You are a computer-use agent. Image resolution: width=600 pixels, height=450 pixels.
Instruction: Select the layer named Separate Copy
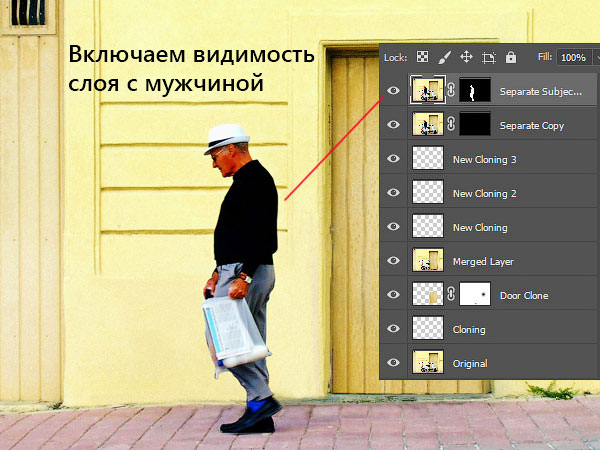532,126
